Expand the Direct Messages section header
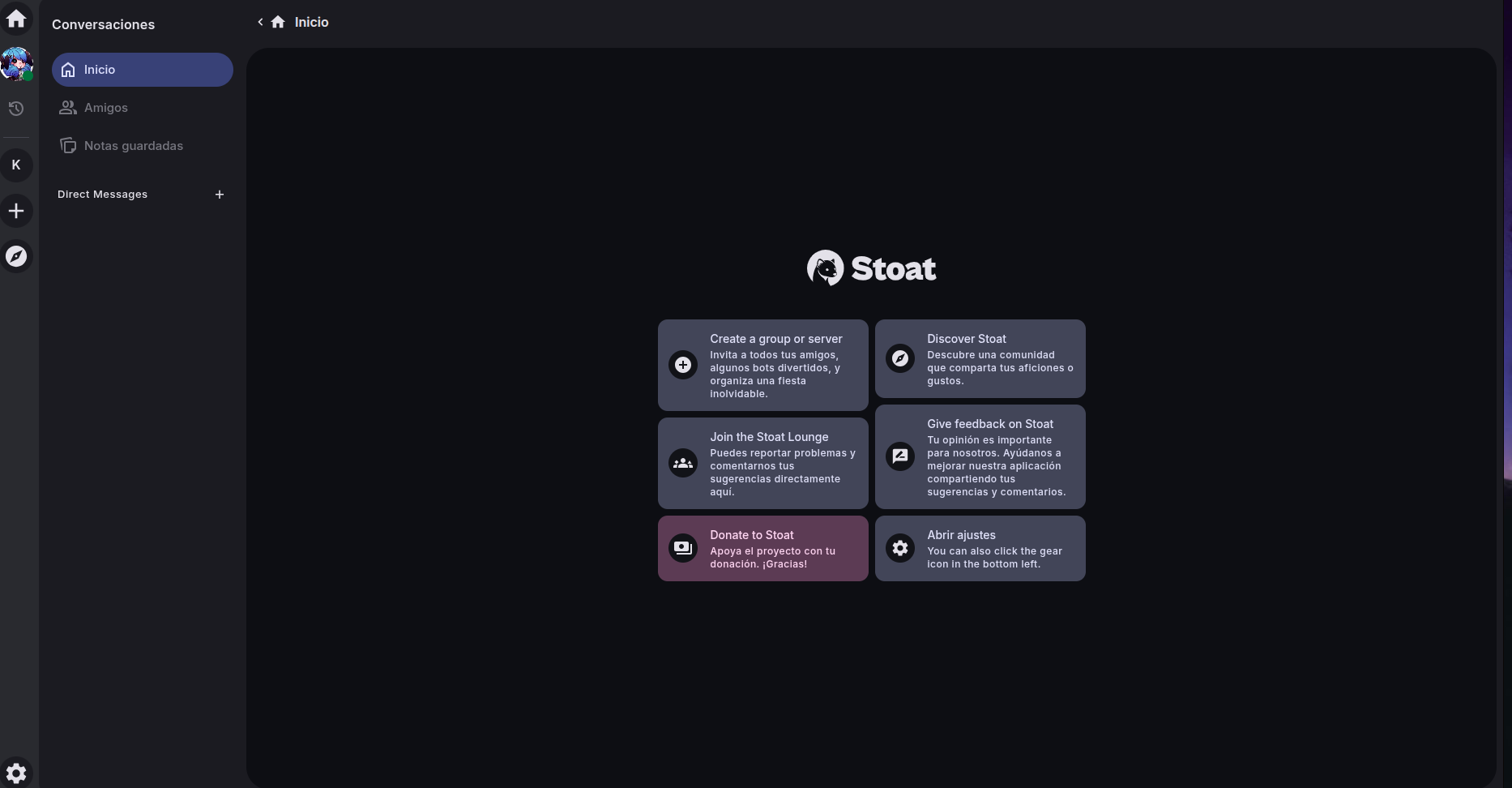Screen dimensions: 1512x788 click(x=103, y=195)
